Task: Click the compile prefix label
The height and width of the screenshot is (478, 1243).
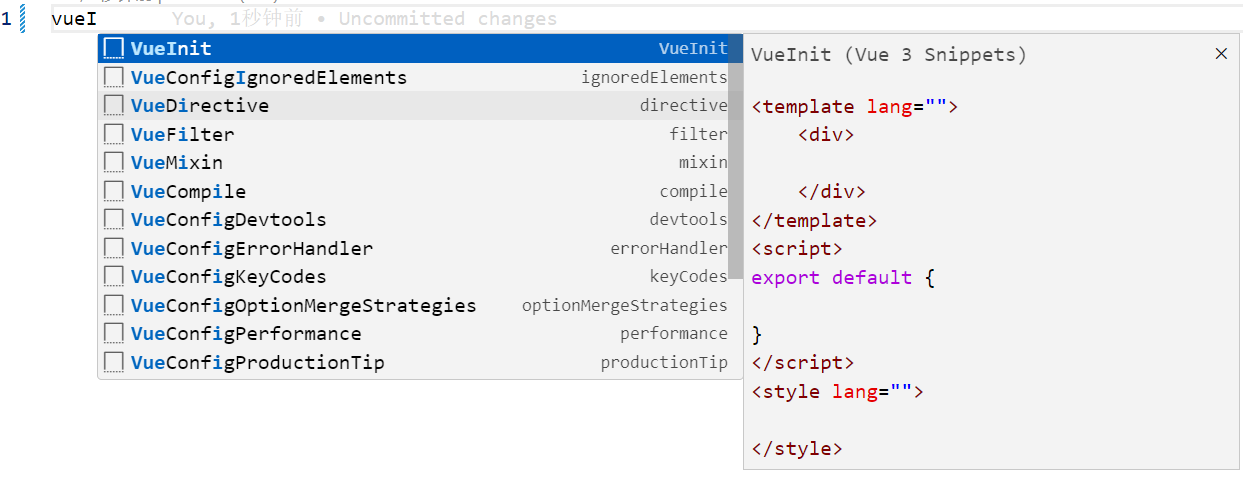Action: (694, 191)
